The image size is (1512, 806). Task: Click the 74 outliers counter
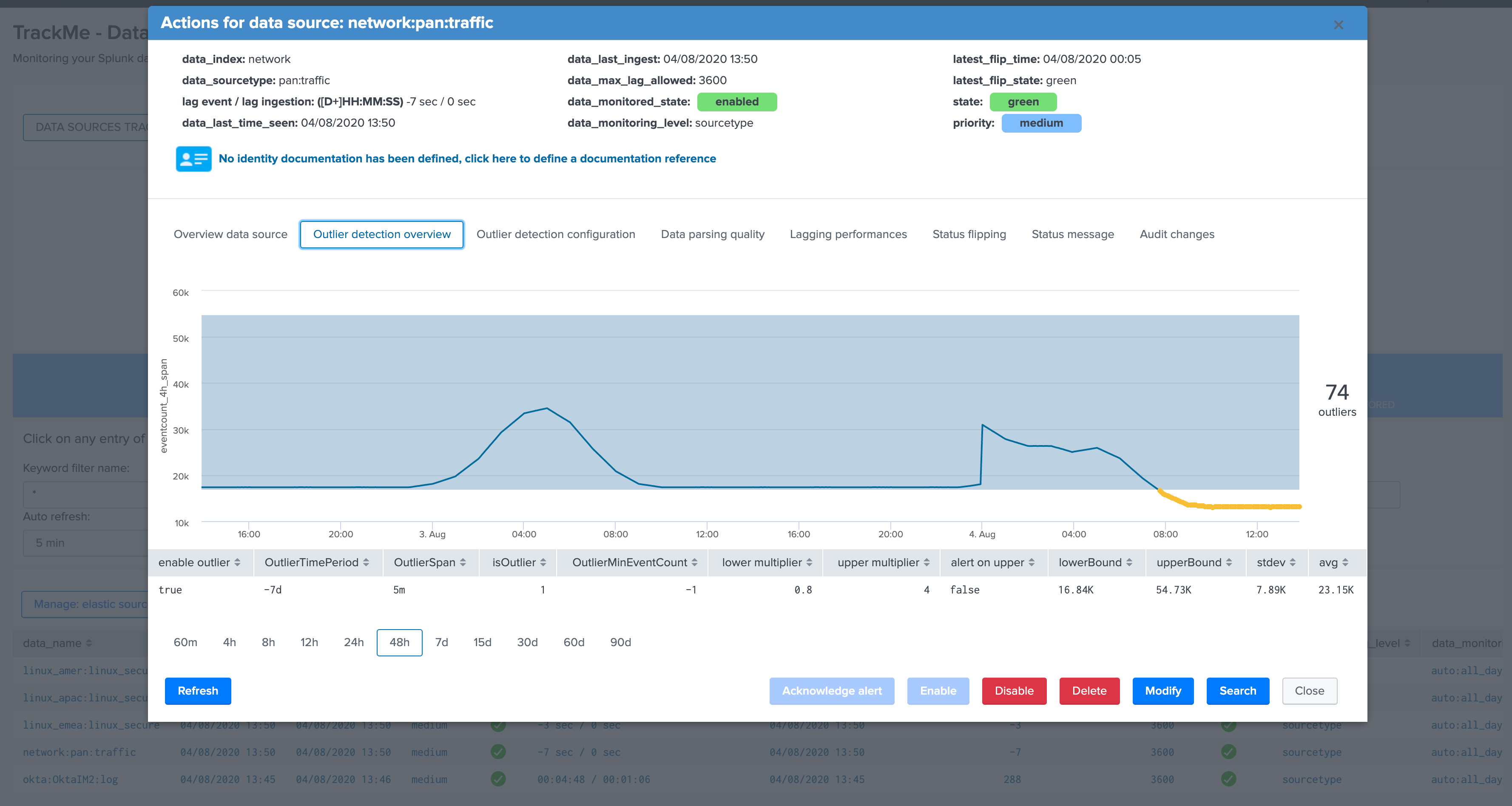click(1337, 400)
